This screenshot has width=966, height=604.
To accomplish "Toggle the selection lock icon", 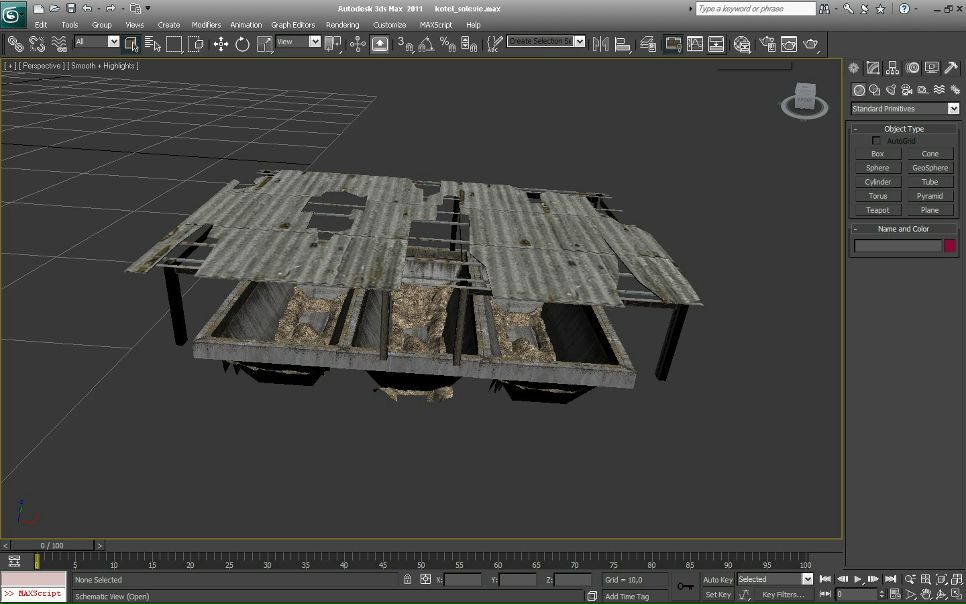I will coord(407,580).
